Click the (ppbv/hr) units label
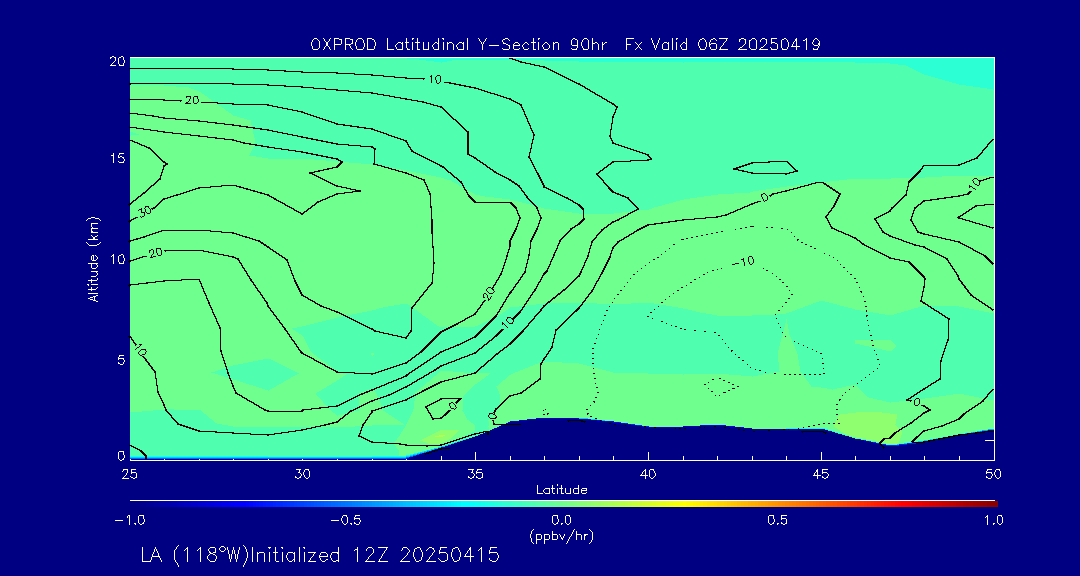 562,535
